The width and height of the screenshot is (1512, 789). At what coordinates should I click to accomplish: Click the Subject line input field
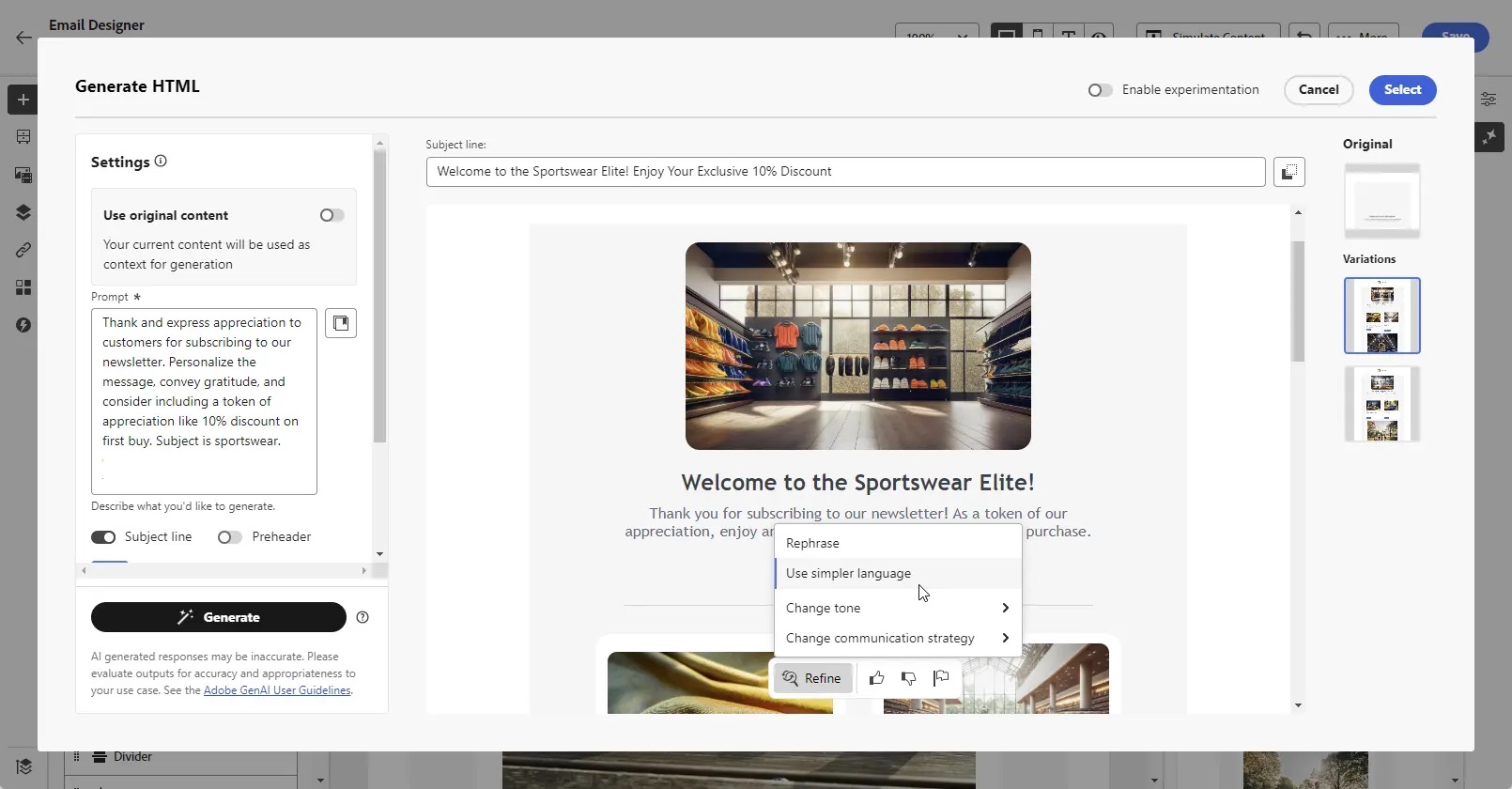845,172
